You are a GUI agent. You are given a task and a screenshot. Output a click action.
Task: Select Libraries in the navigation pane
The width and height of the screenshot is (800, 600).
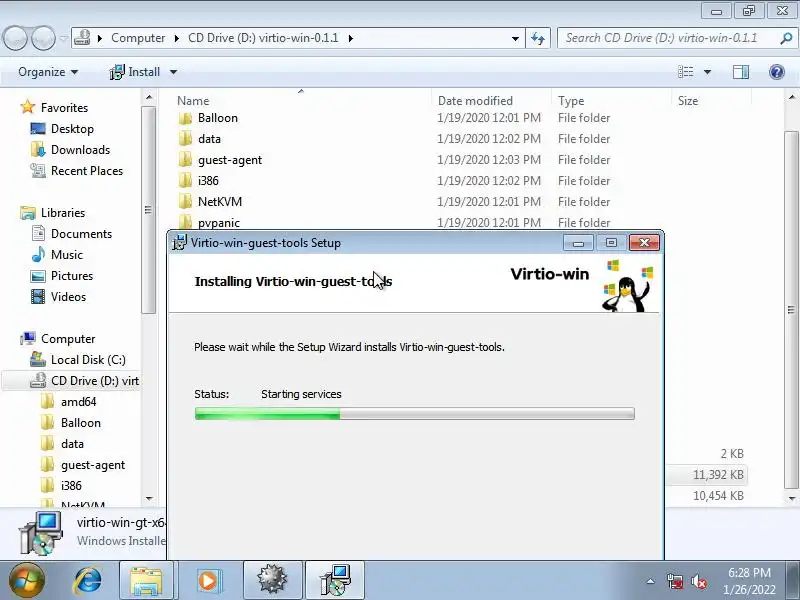[x=63, y=213]
